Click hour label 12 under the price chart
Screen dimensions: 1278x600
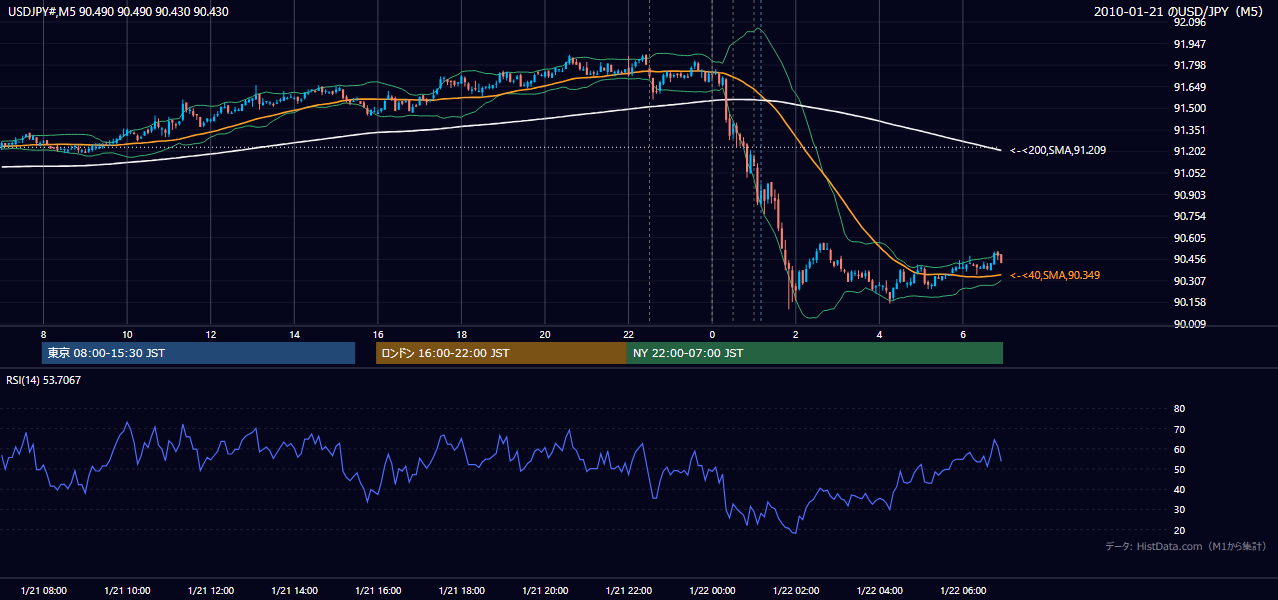coord(210,334)
